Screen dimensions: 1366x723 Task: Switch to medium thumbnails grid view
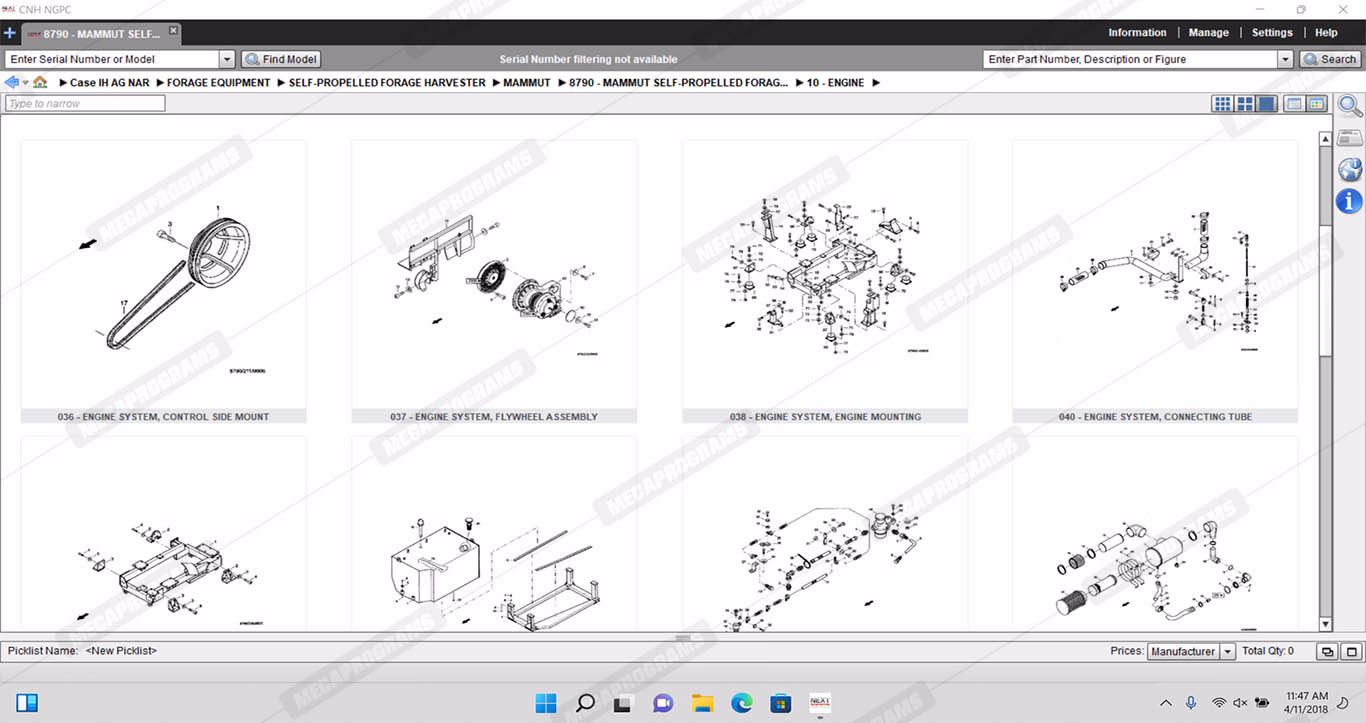[x=1245, y=104]
